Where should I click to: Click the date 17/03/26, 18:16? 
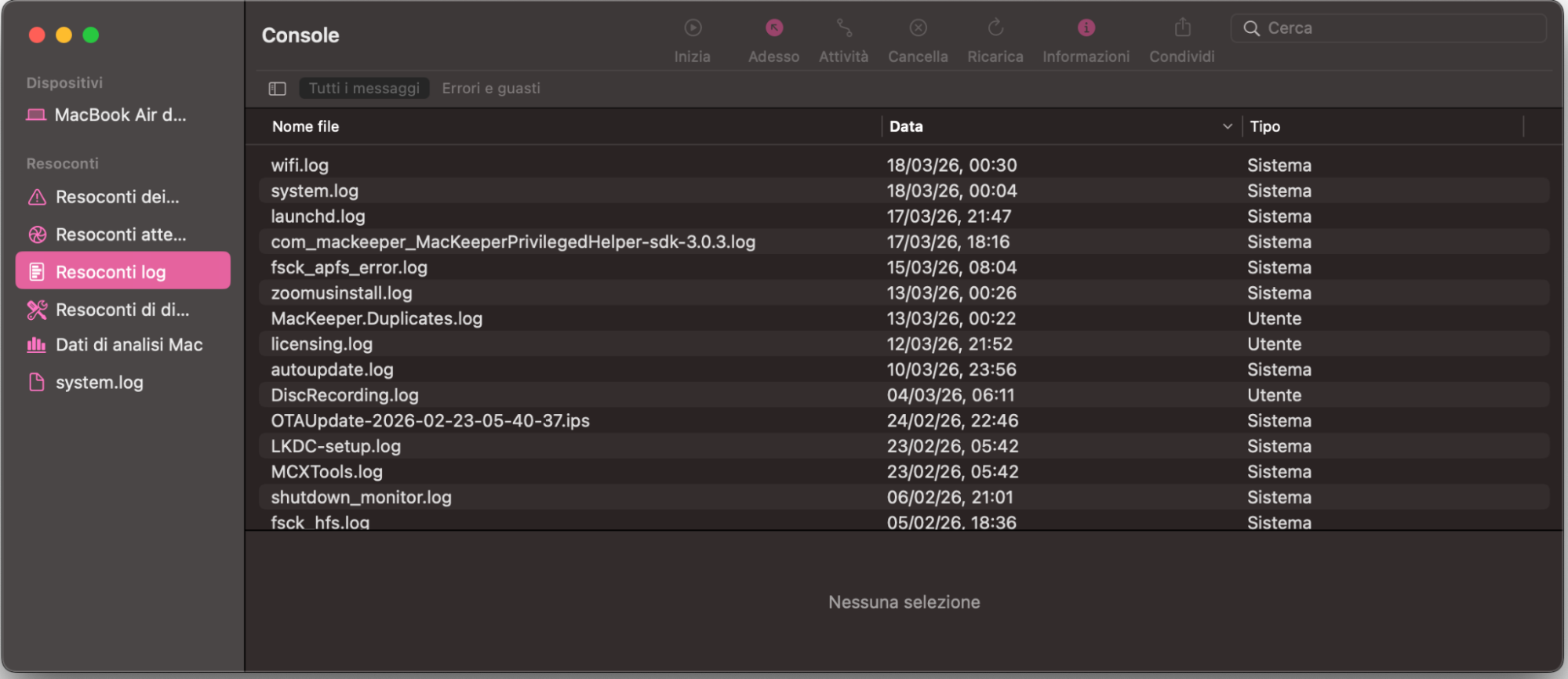(948, 241)
